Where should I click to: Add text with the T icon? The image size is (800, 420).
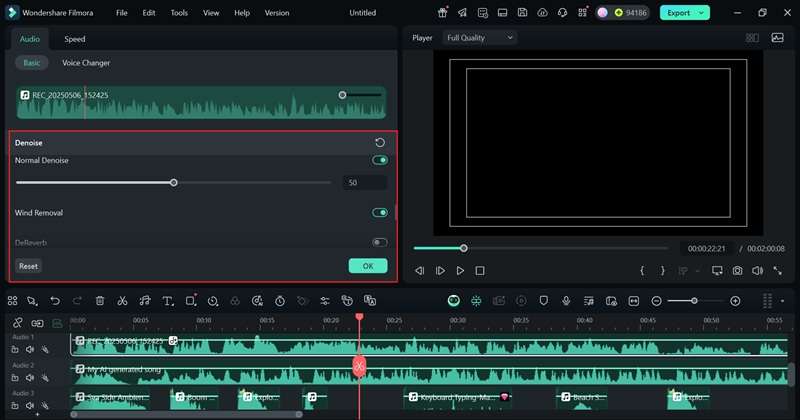coord(168,301)
